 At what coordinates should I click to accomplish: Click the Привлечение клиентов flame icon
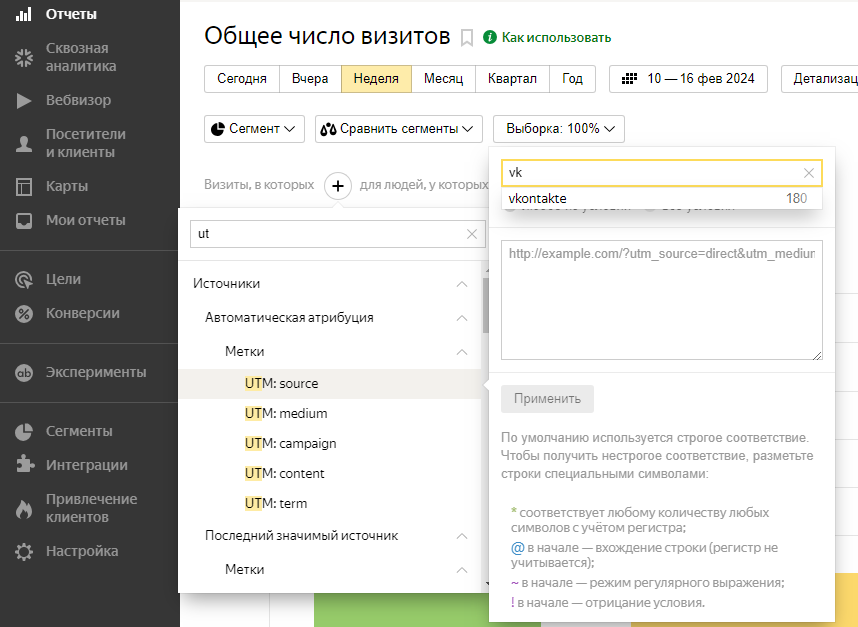(x=24, y=508)
